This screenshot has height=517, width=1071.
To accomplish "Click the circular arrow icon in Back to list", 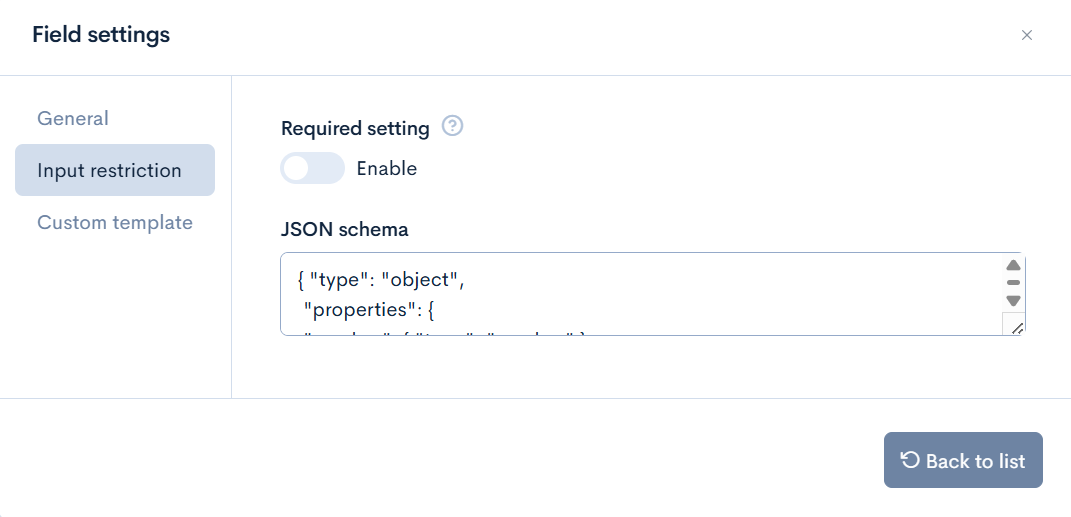I will click(x=910, y=460).
